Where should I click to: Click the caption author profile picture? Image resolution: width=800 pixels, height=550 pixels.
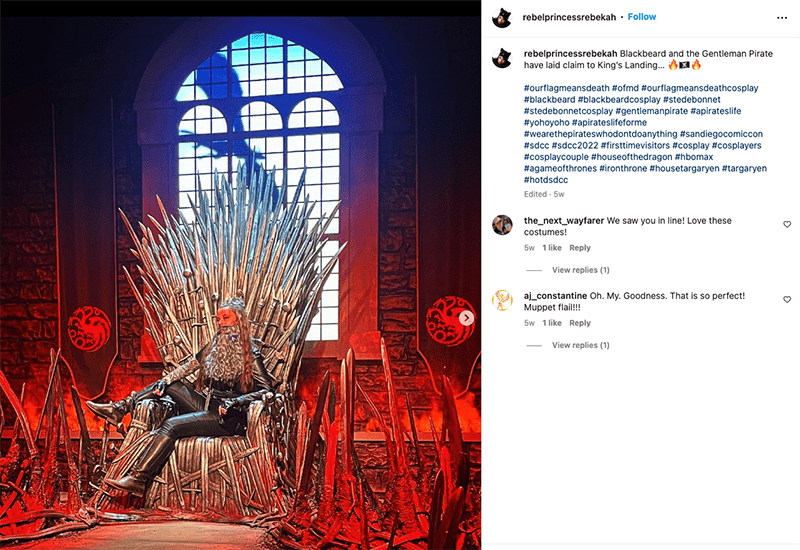502,58
